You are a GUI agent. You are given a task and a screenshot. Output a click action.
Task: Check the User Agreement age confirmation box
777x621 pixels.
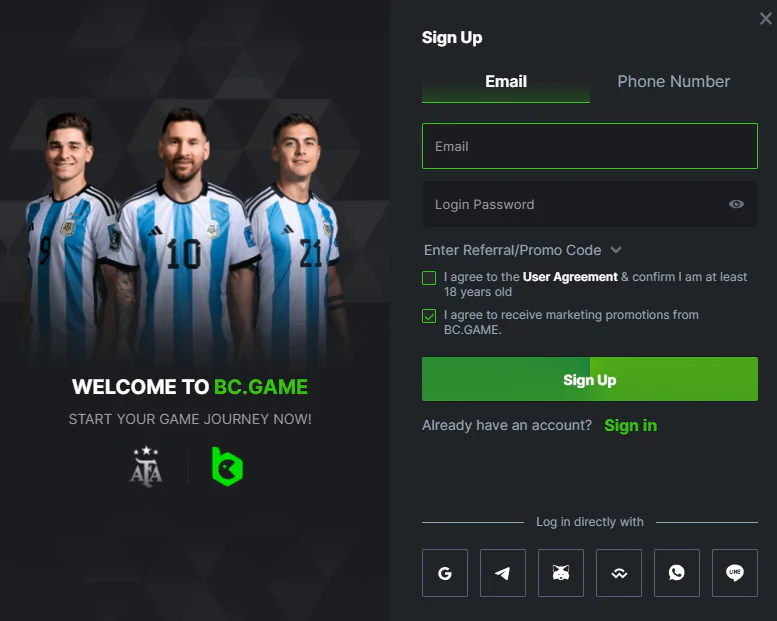(429, 278)
